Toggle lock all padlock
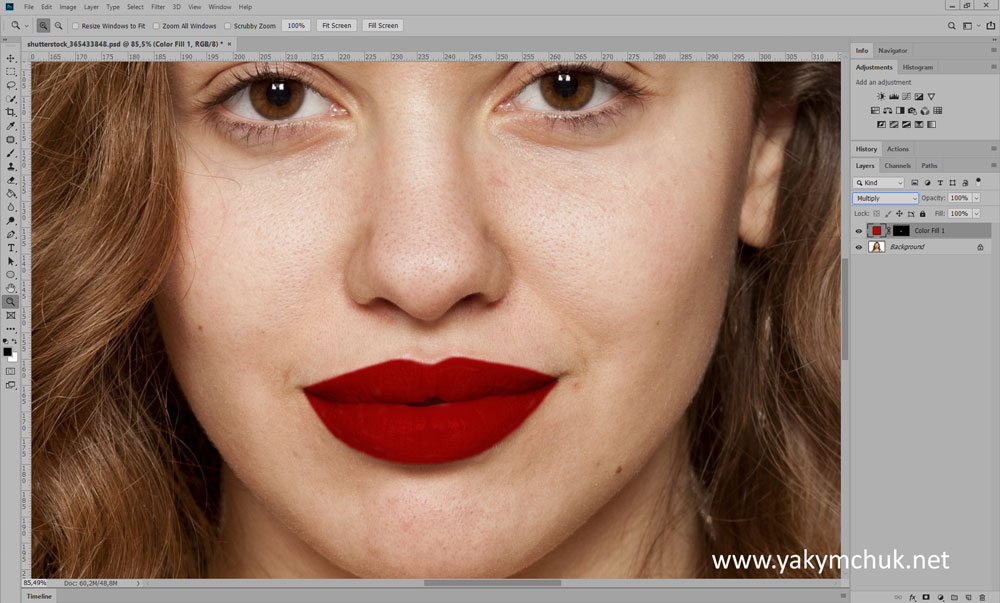Screen dimensions: 1000x603 [x=922, y=214]
